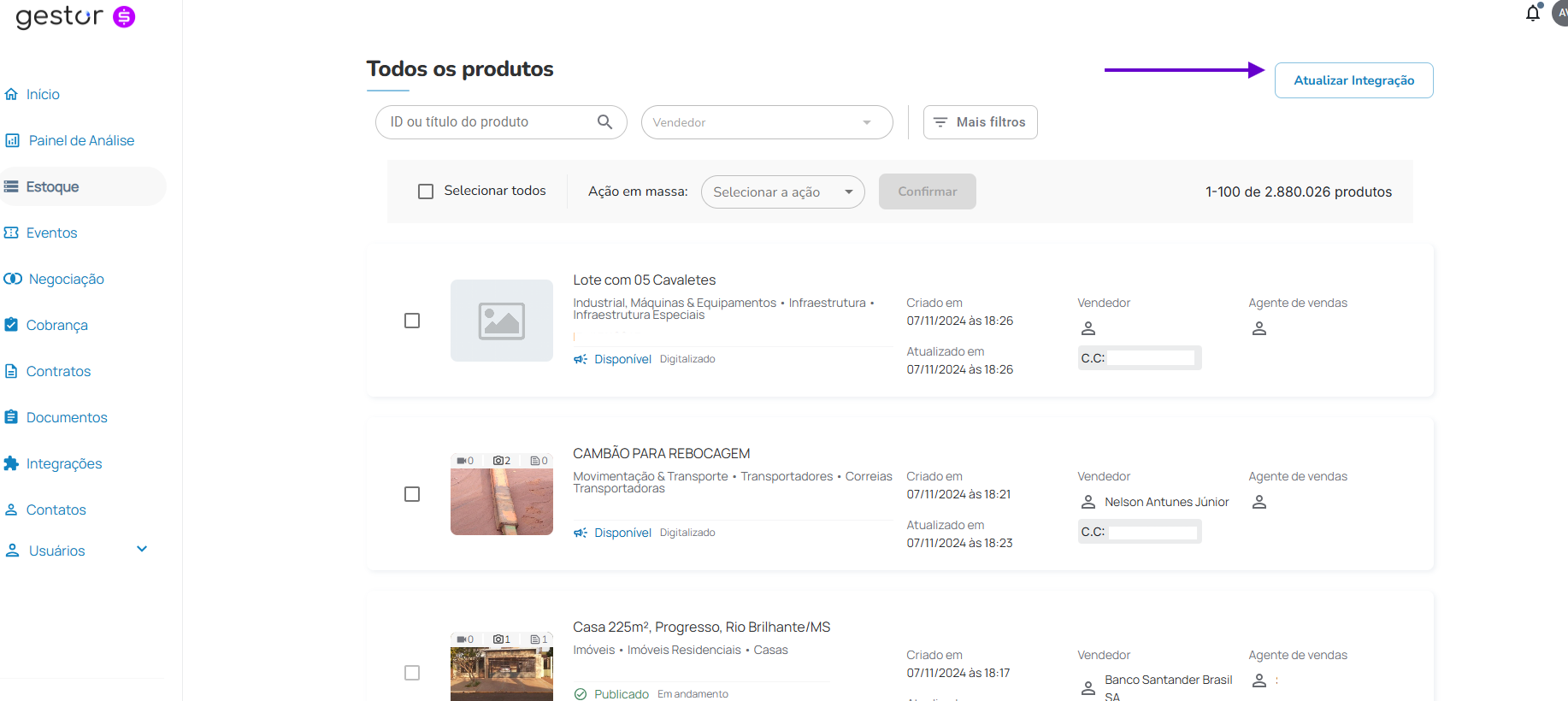Open Eventos in the sidebar
Image resolution: width=1568 pixels, height=701 pixels.
tap(51, 233)
